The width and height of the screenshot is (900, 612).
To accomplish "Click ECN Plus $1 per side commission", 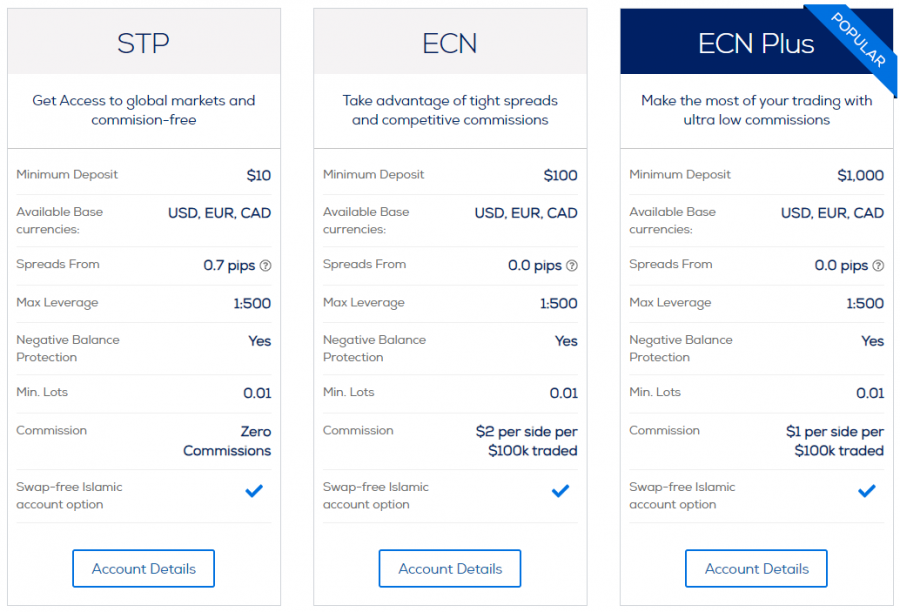I will click(x=835, y=441).
